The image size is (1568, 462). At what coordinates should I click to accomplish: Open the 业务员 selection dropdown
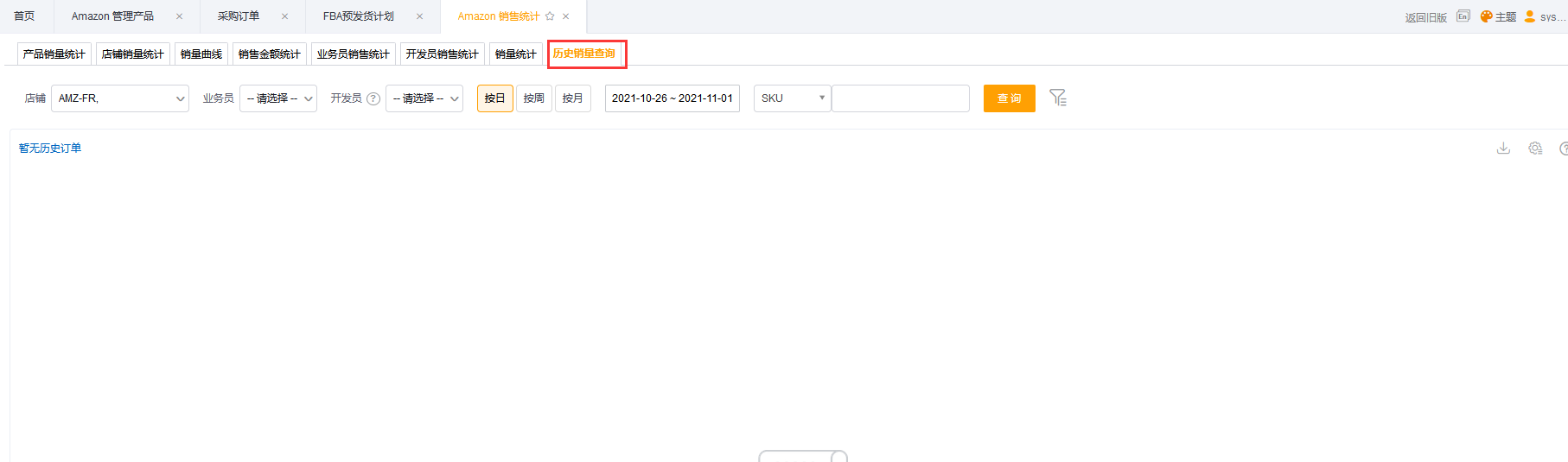(x=278, y=98)
